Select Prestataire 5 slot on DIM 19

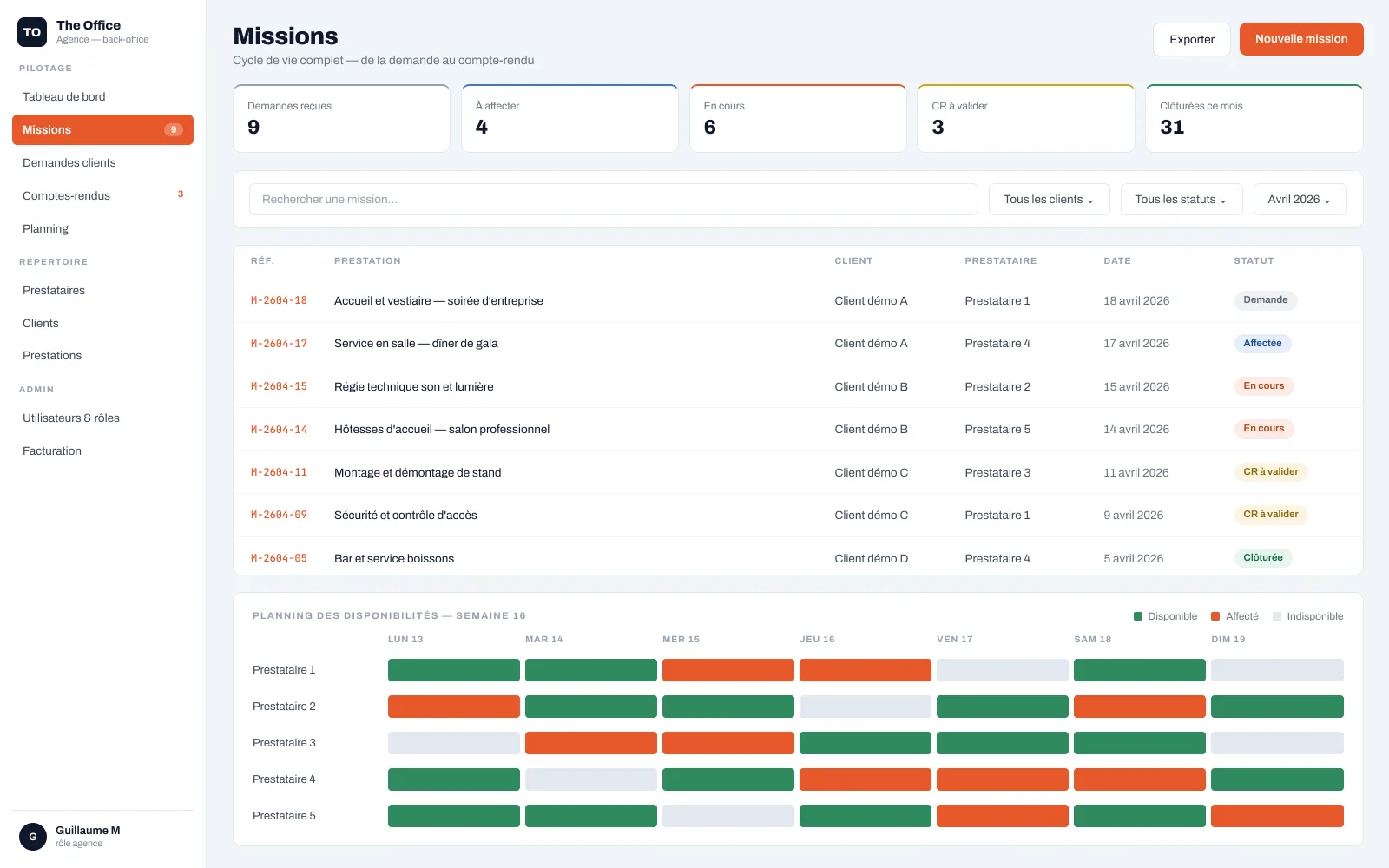(x=1277, y=816)
